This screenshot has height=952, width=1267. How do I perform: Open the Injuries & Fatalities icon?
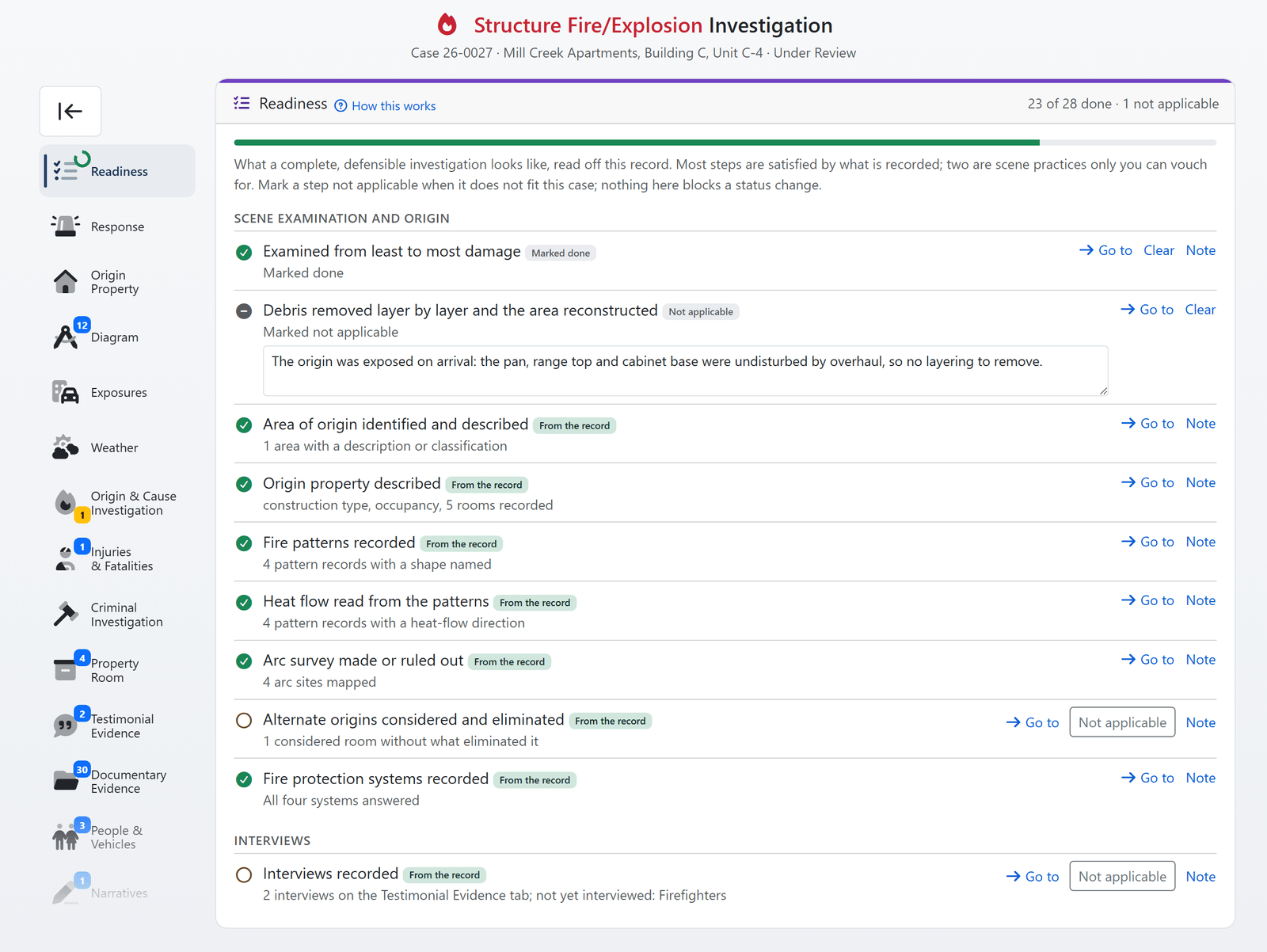pyautogui.click(x=66, y=559)
